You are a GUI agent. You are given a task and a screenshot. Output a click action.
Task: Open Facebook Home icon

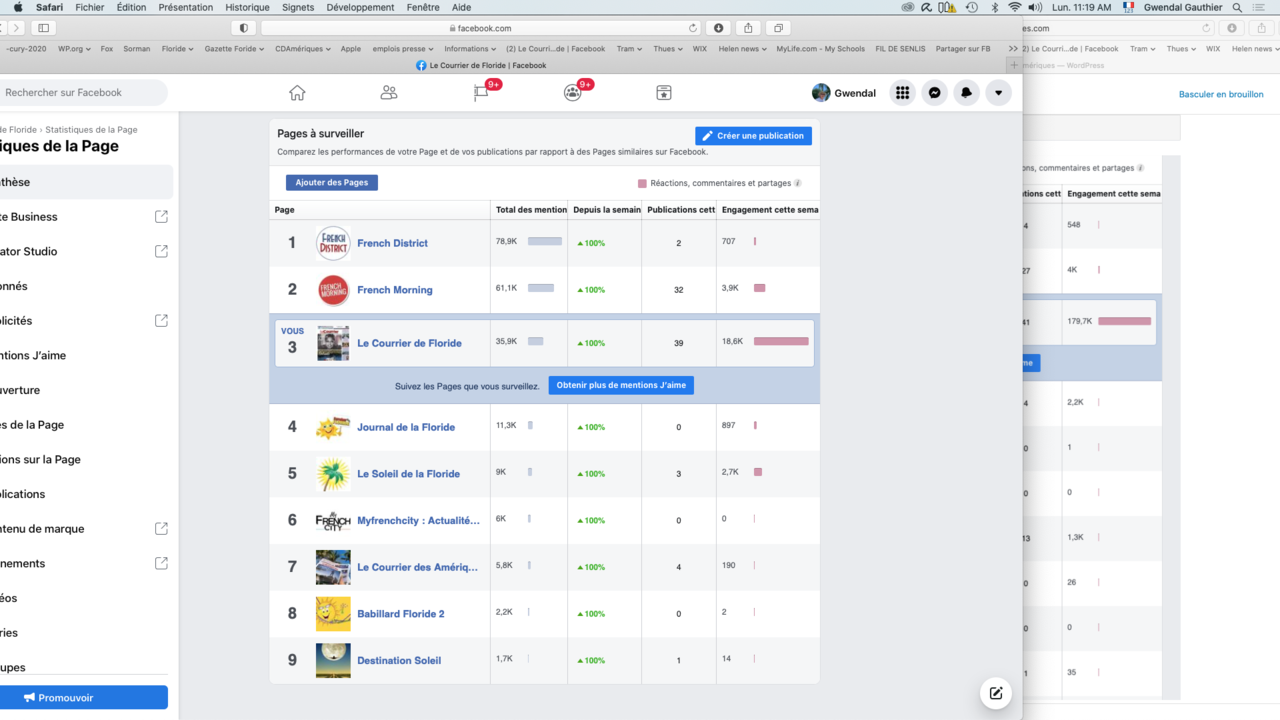pyautogui.click(x=297, y=93)
